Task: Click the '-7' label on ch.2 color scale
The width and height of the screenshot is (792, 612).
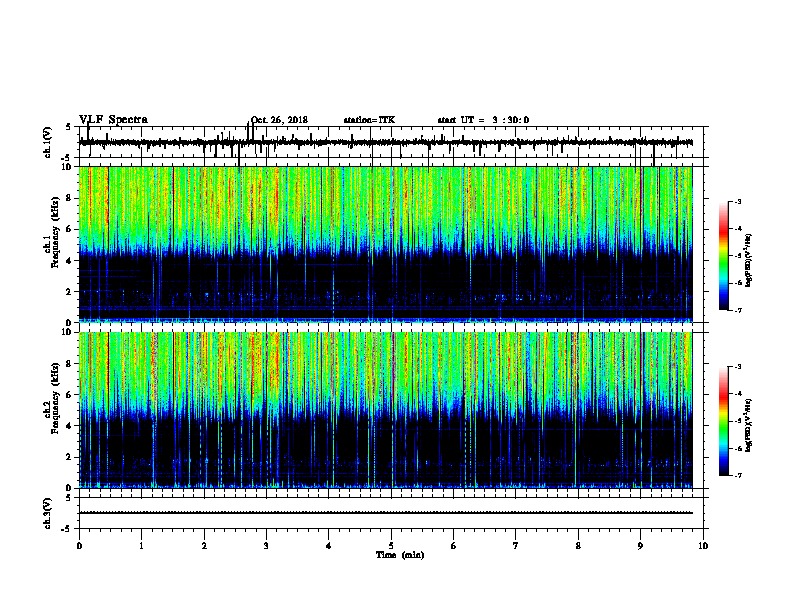Action: 737,475
